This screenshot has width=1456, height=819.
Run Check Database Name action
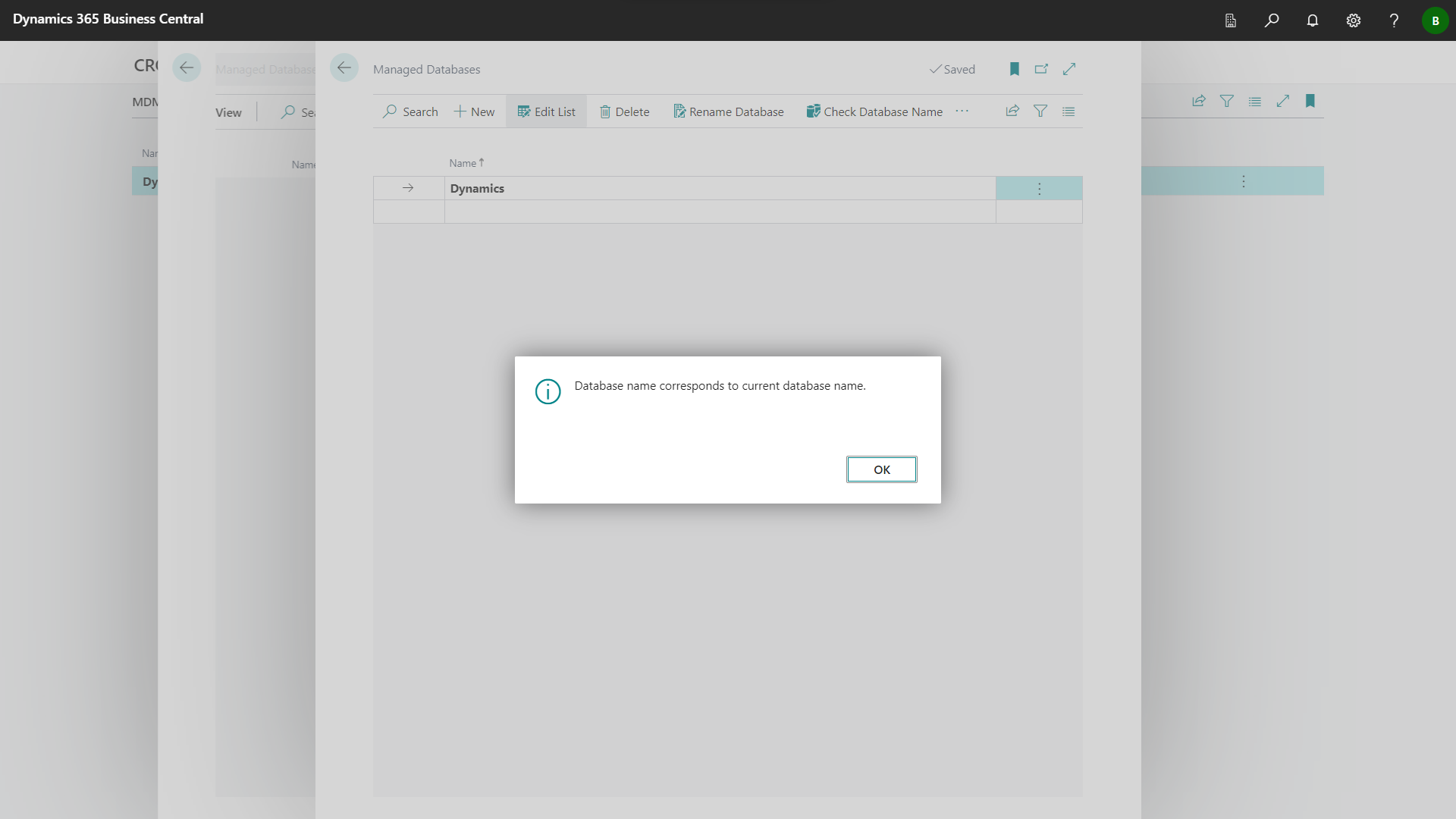pos(874,111)
